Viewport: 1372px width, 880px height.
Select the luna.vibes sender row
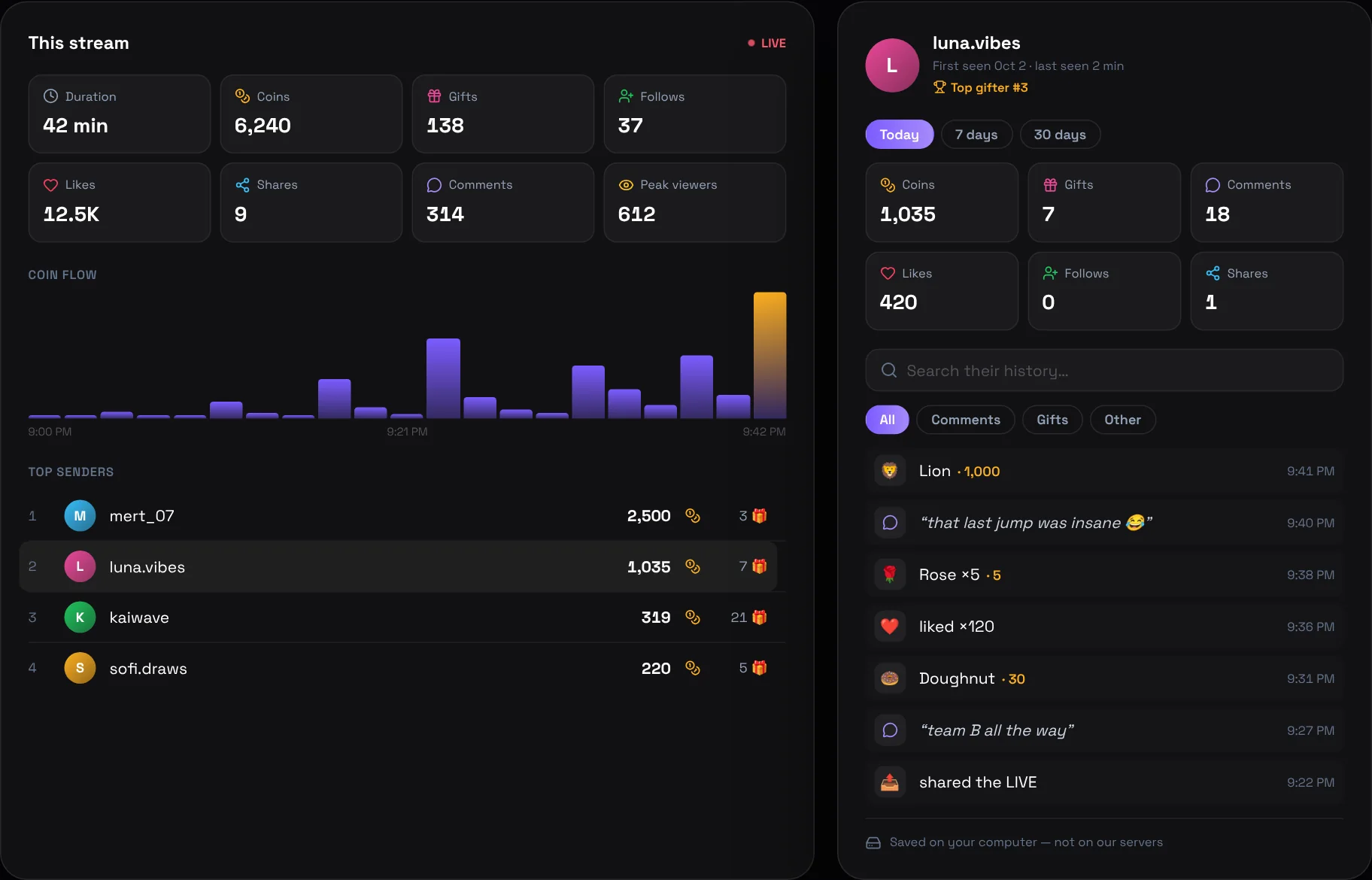point(399,566)
